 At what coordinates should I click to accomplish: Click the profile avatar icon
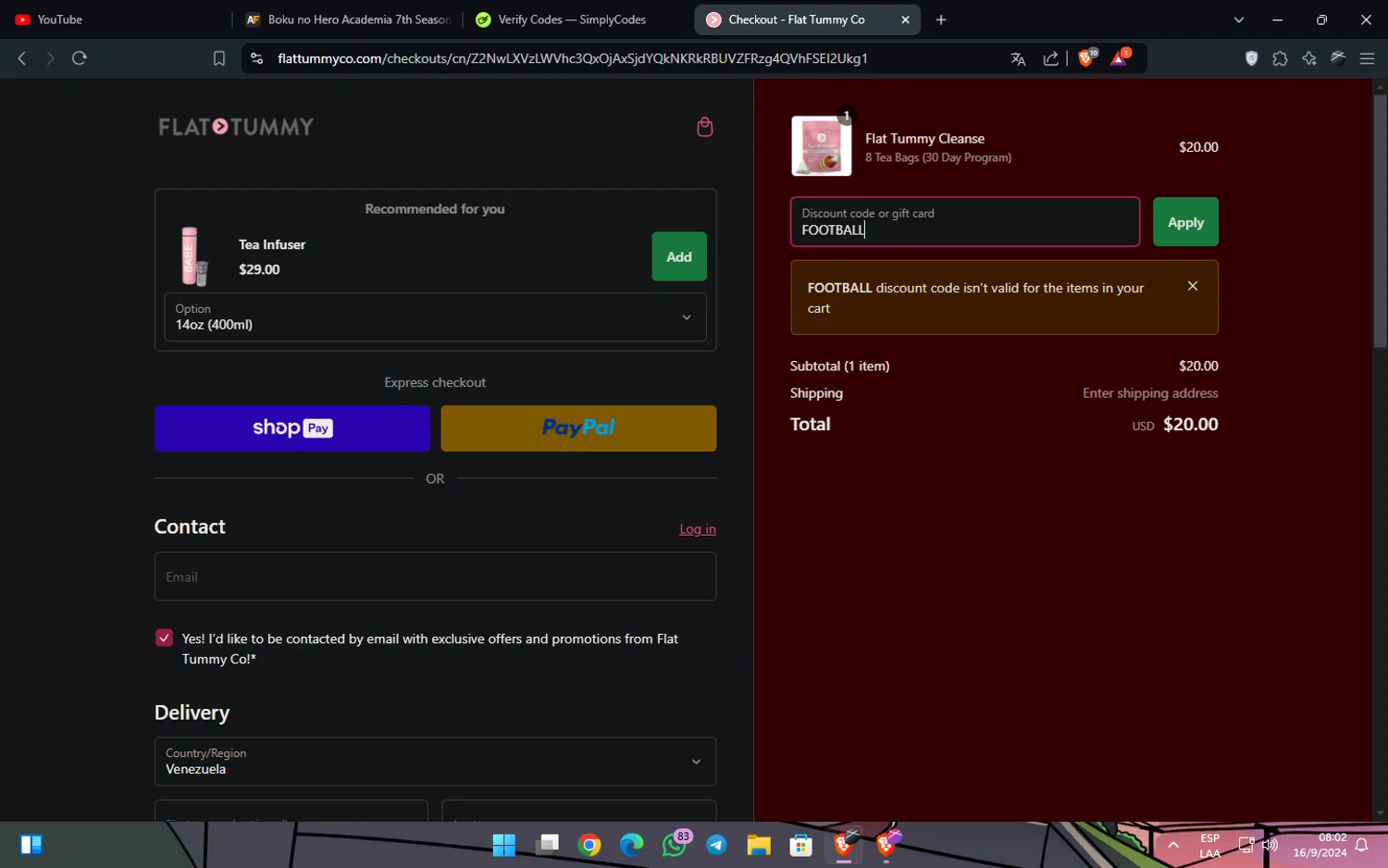(x=1338, y=58)
